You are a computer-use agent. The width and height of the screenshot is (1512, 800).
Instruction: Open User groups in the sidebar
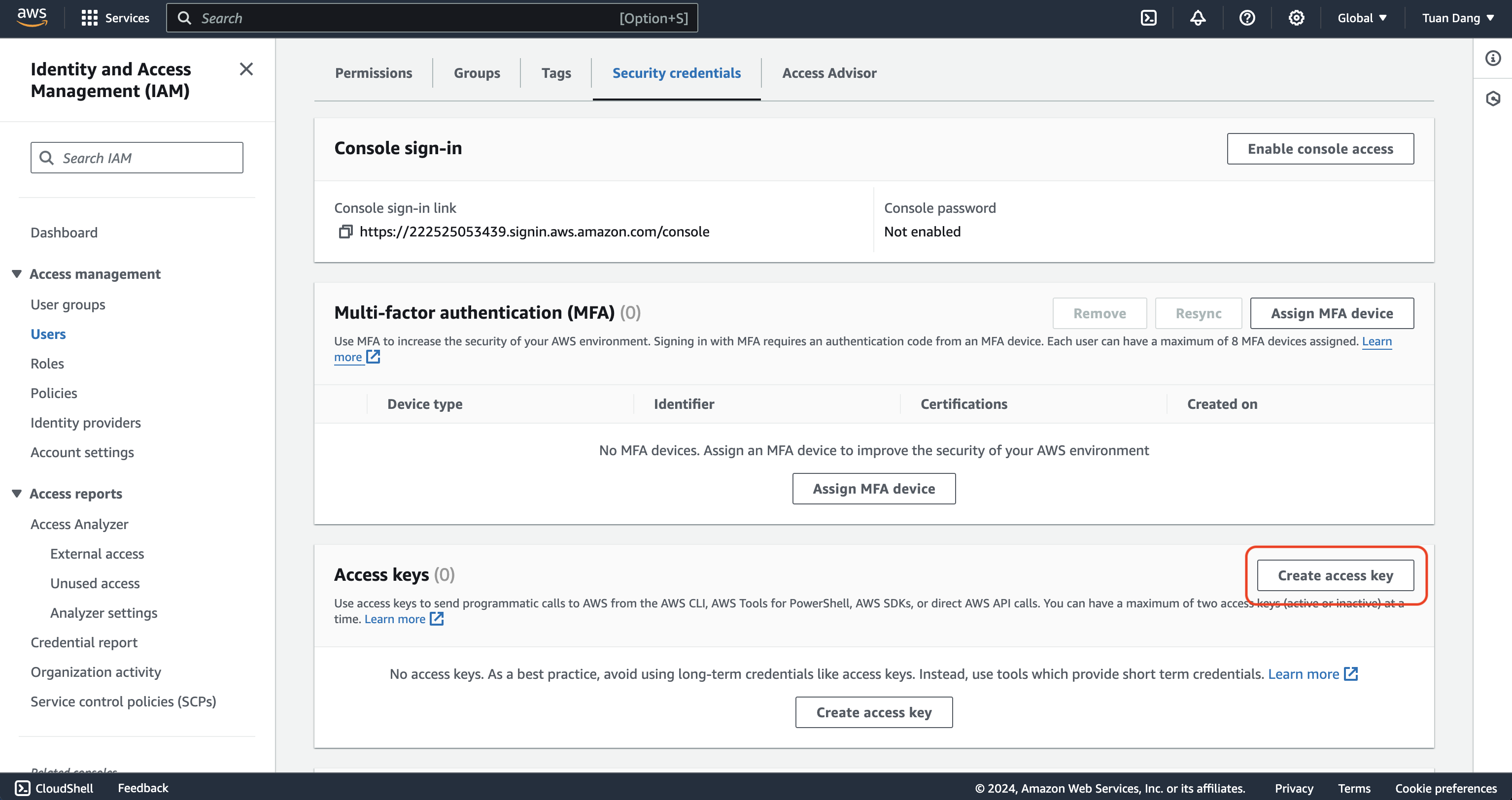[68, 304]
